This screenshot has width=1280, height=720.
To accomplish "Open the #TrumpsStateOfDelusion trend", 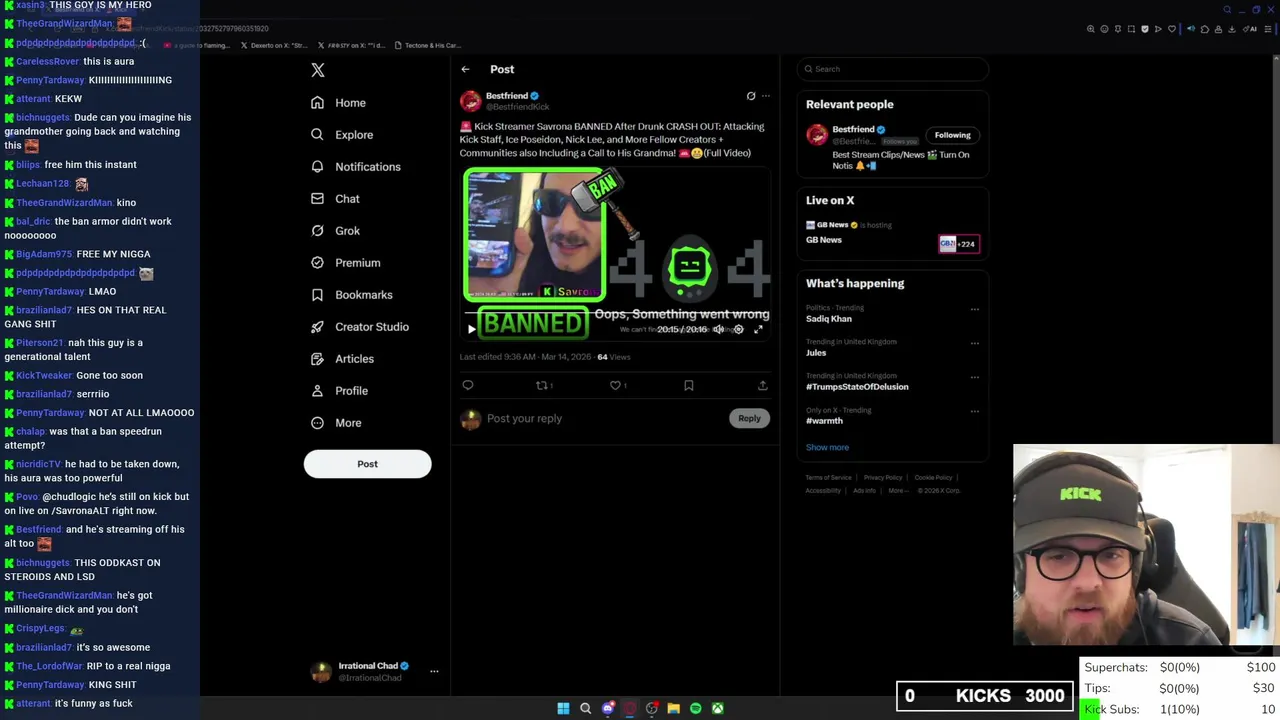I will [x=857, y=387].
